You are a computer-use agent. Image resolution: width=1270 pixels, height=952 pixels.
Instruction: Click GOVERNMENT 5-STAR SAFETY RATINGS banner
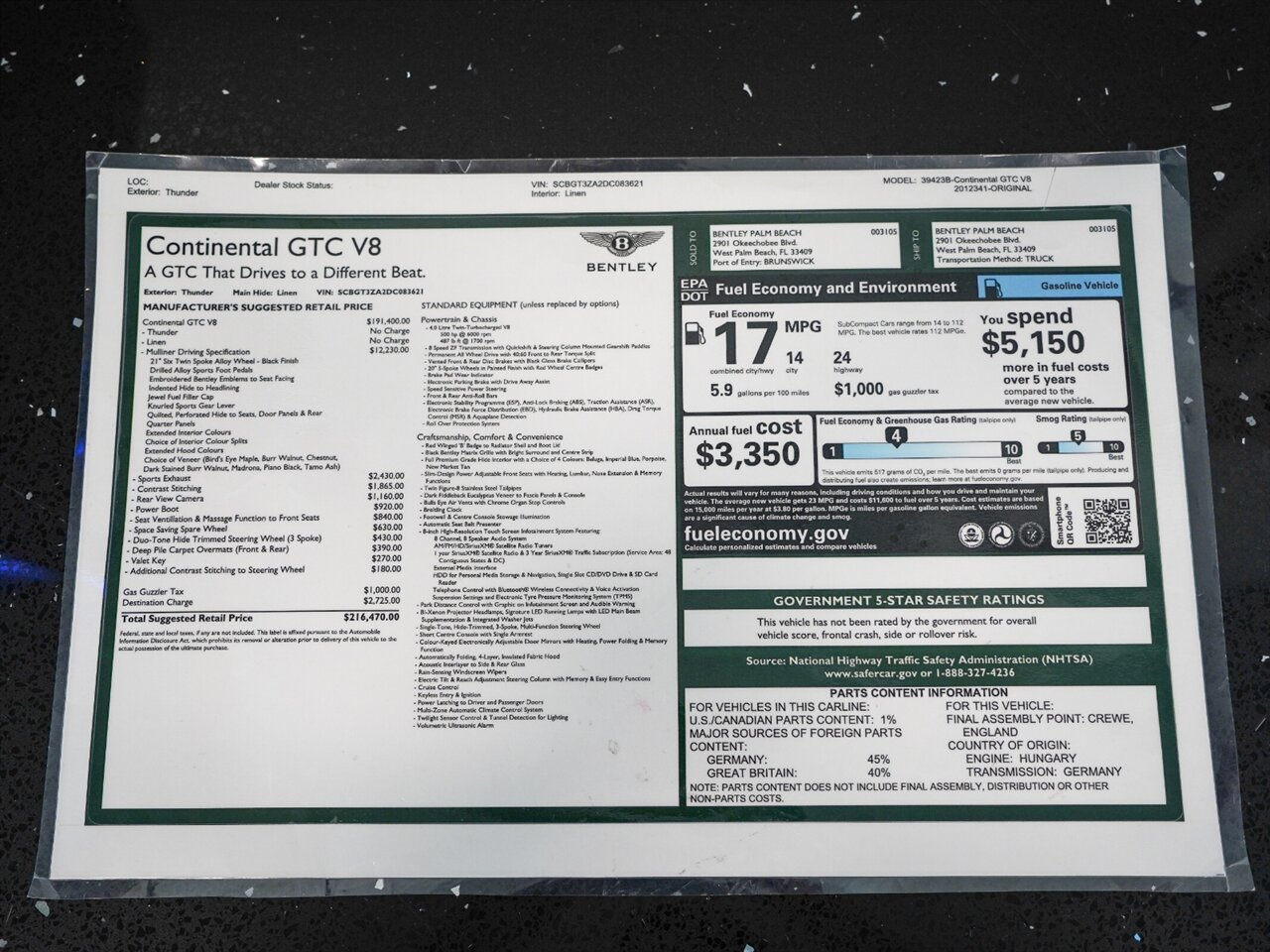tap(908, 600)
